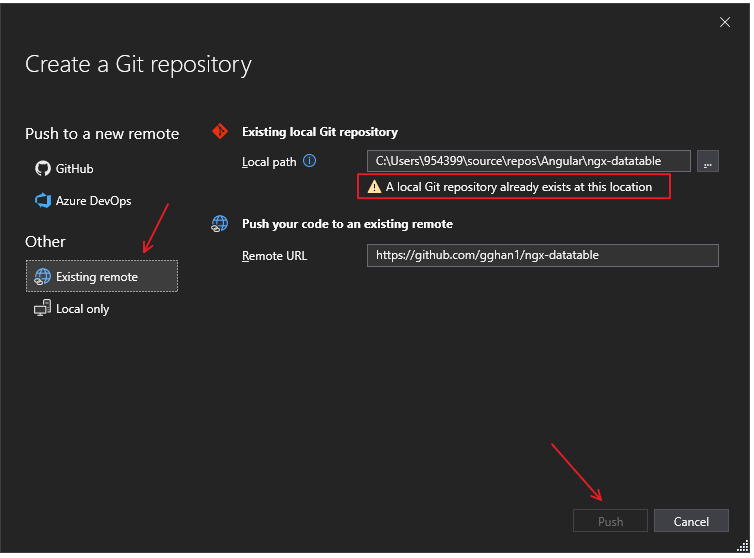
Task: Click the Push button
Action: point(610,521)
